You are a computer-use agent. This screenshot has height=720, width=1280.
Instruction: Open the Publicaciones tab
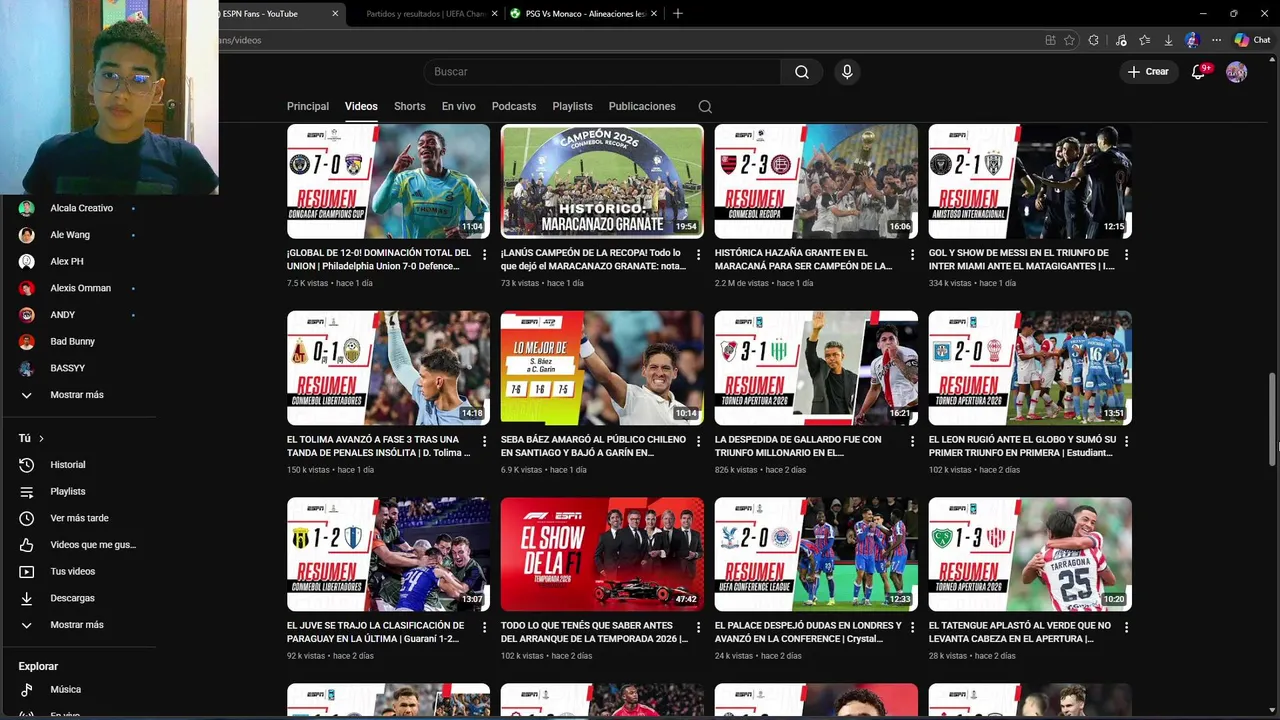642,106
